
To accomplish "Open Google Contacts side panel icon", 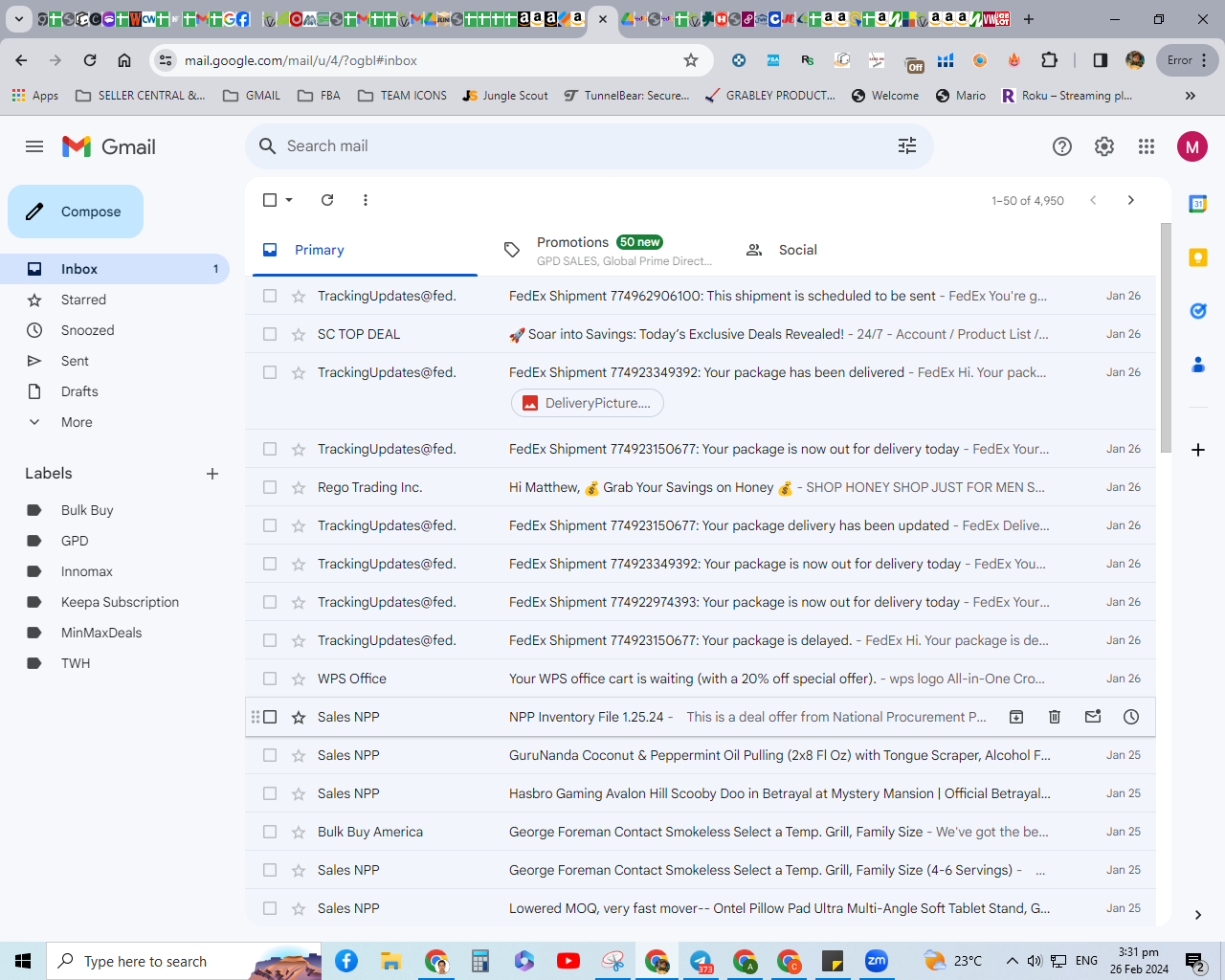I will pyautogui.click(x=1198, y=365).
